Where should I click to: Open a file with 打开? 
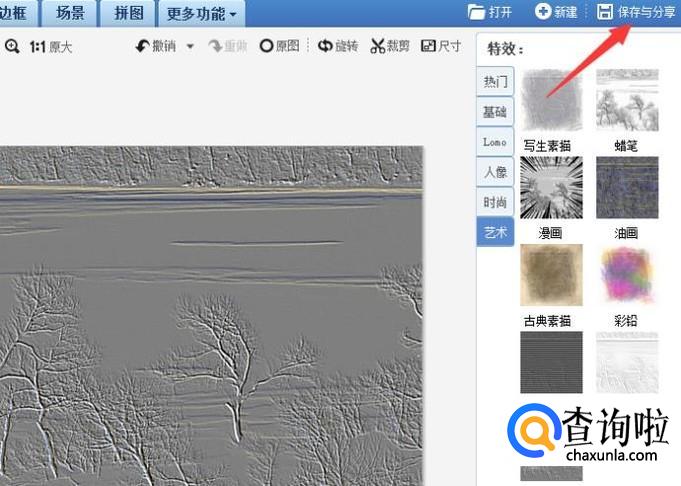pos(490,12)
